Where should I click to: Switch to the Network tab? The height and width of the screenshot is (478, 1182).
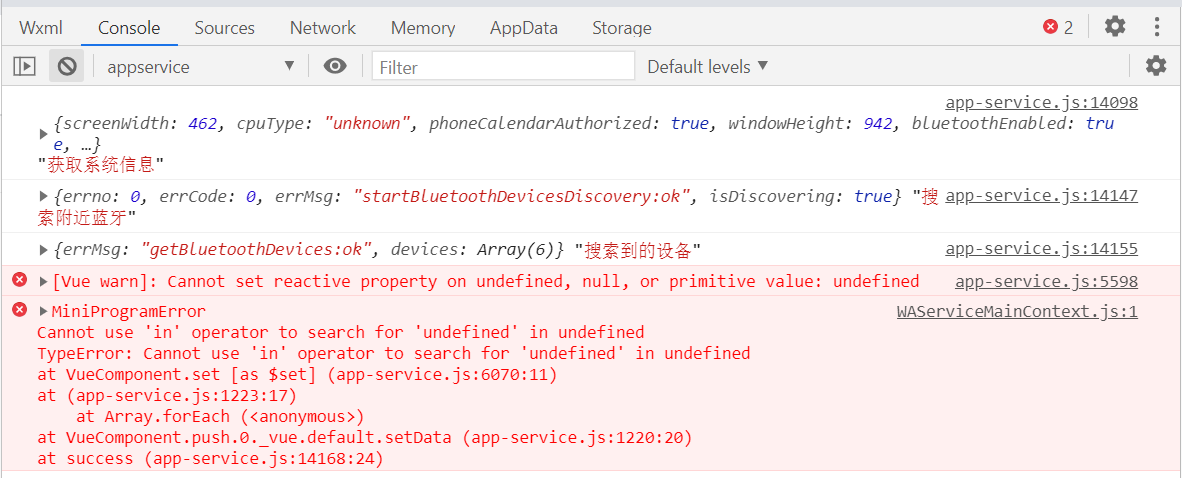click(323, 28)
